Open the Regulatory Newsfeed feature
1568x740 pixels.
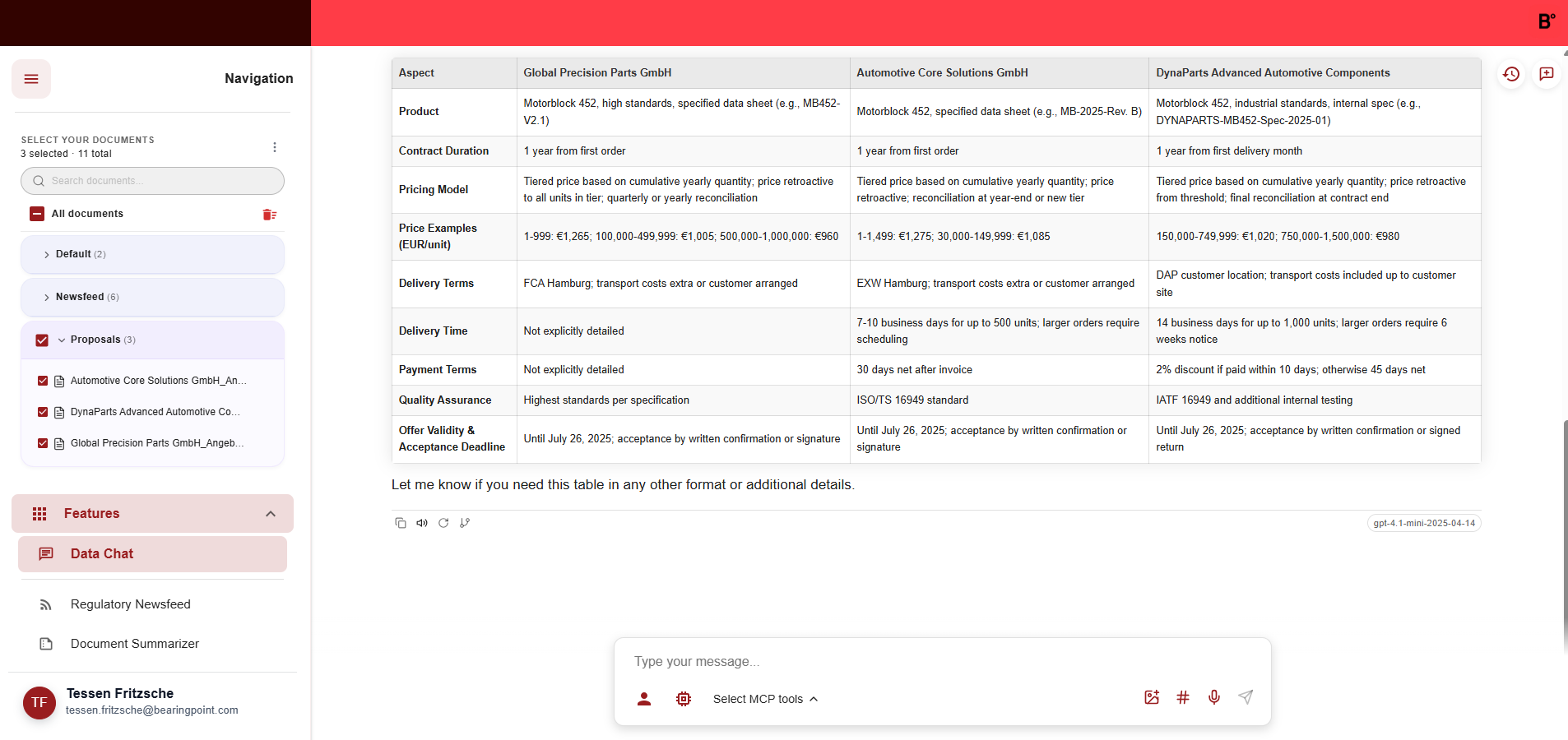pos(130,604)
